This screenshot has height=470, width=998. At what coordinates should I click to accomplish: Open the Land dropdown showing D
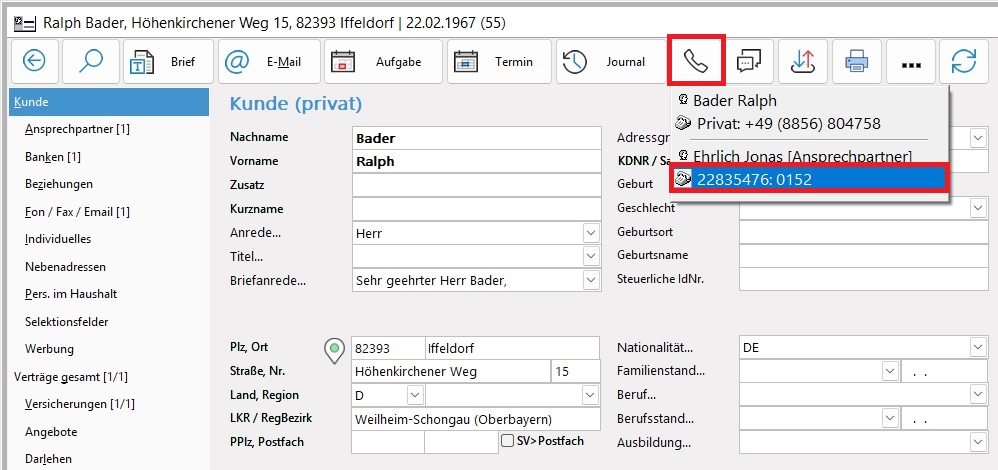414,396
